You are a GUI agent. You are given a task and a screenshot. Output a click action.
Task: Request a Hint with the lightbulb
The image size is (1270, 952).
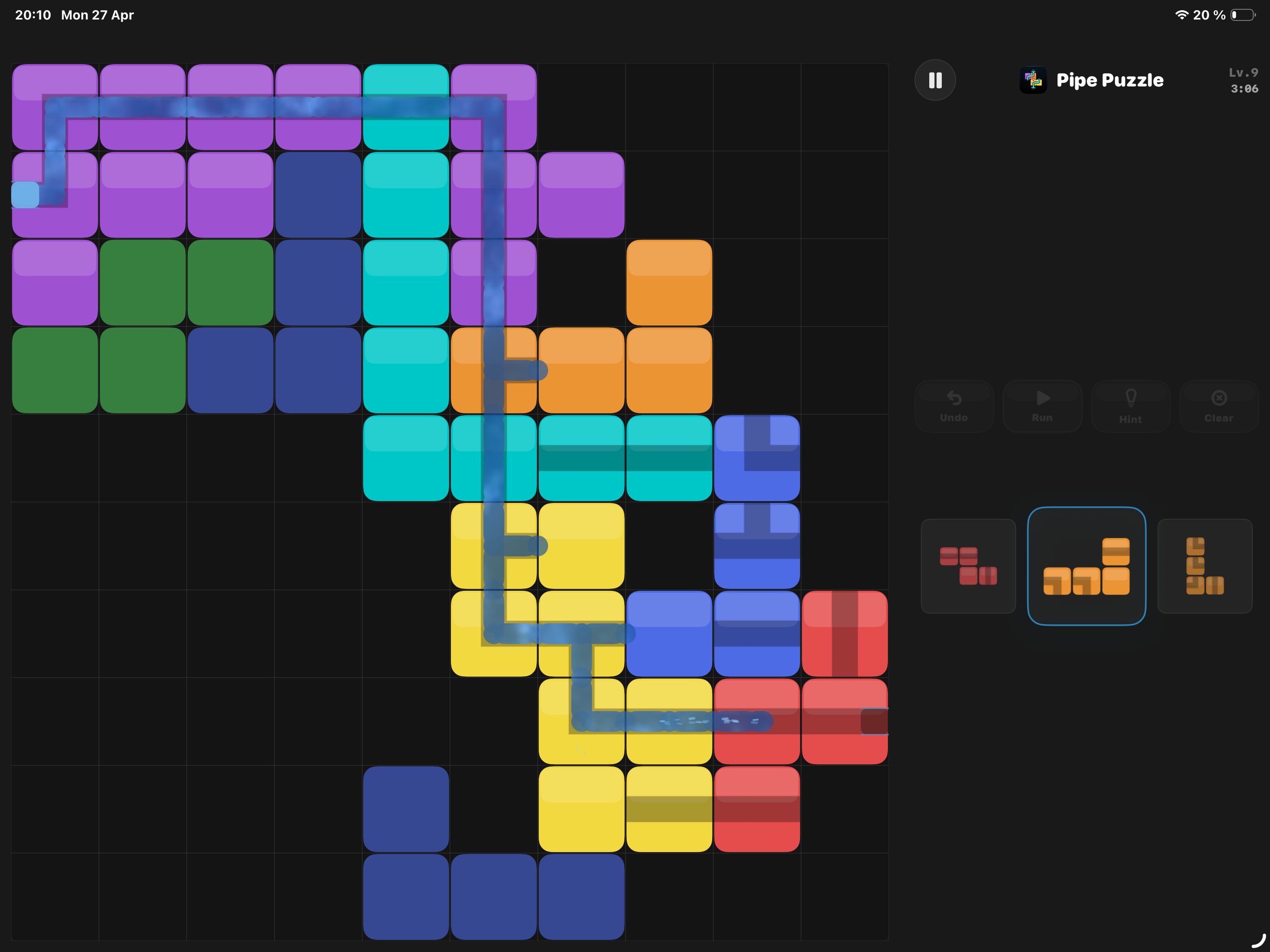(1131, 406)
